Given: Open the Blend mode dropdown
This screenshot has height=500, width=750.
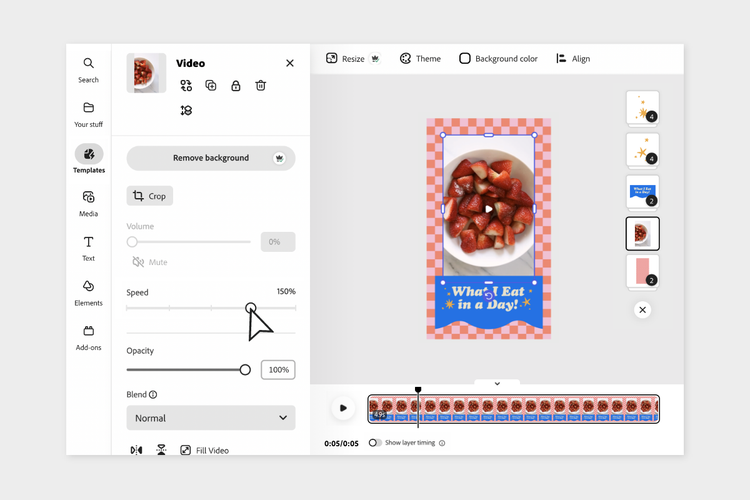Looking at the screenshot, I should (211, 418).
